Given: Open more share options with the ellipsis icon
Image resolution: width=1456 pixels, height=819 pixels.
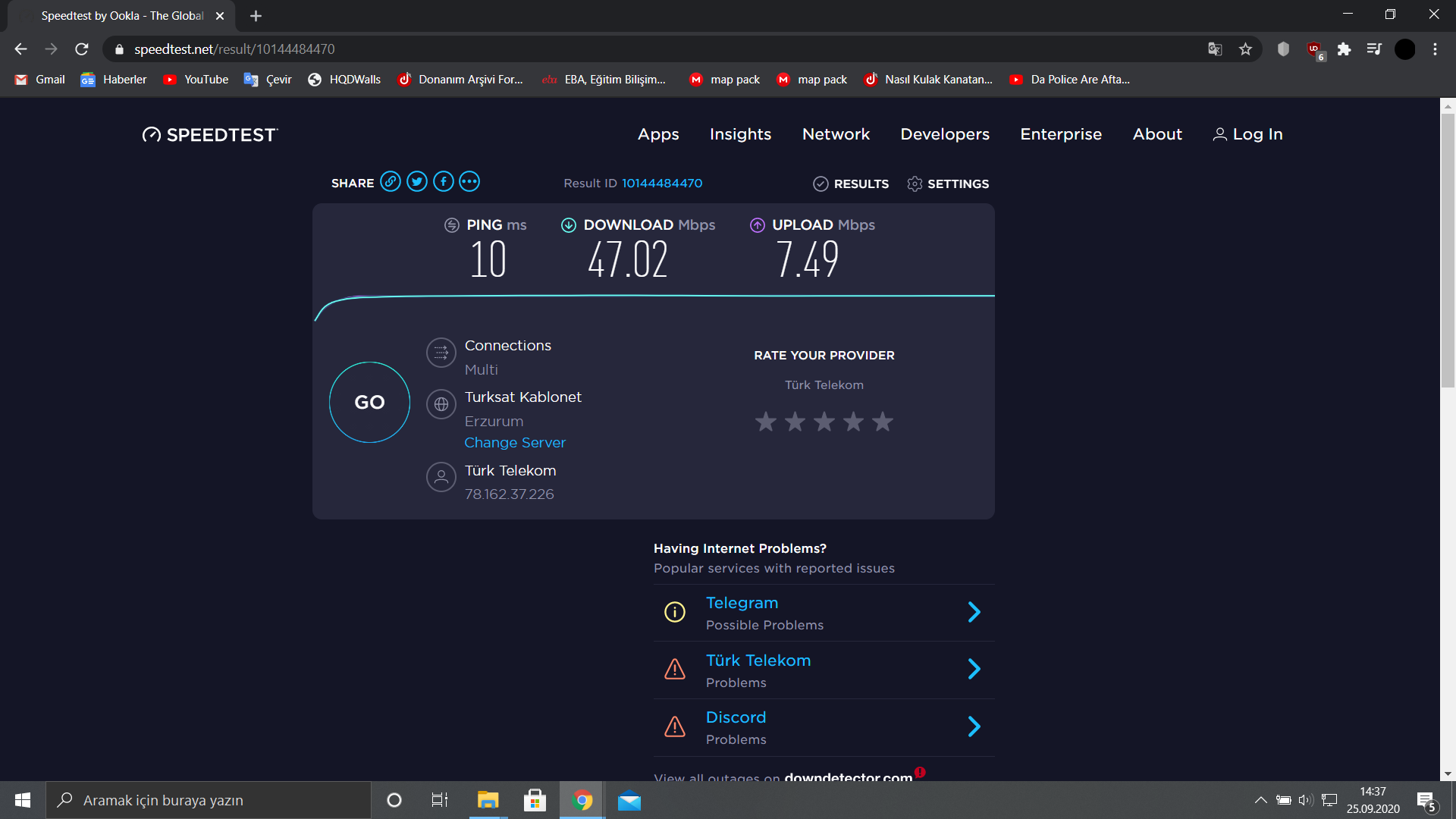Looking at the screenshot, I should tap(469, 182).
